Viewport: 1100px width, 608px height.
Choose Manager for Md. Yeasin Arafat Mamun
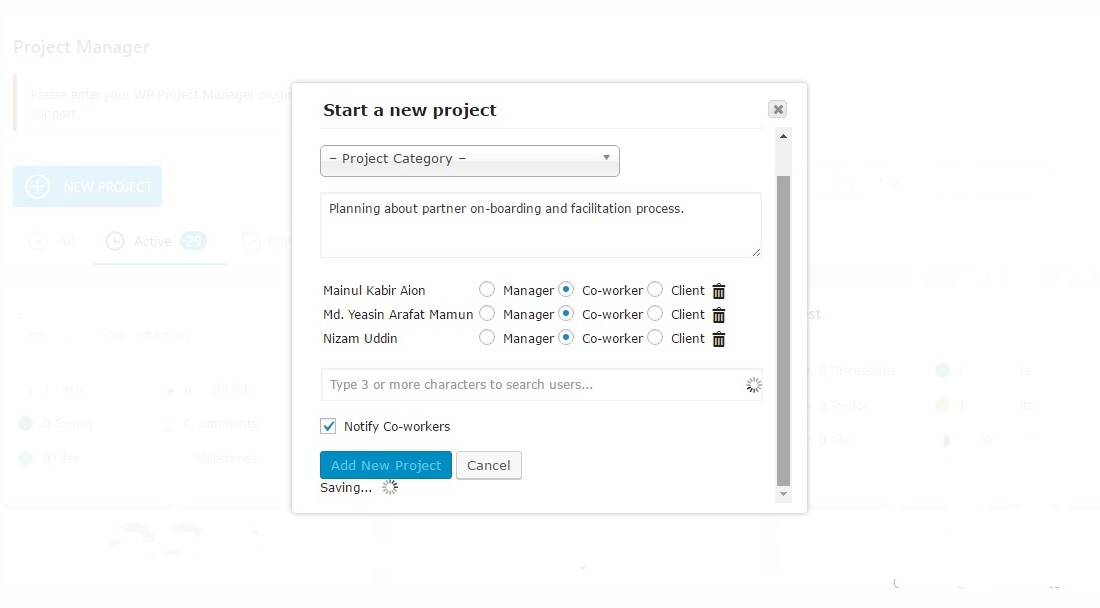coord(487,313)
